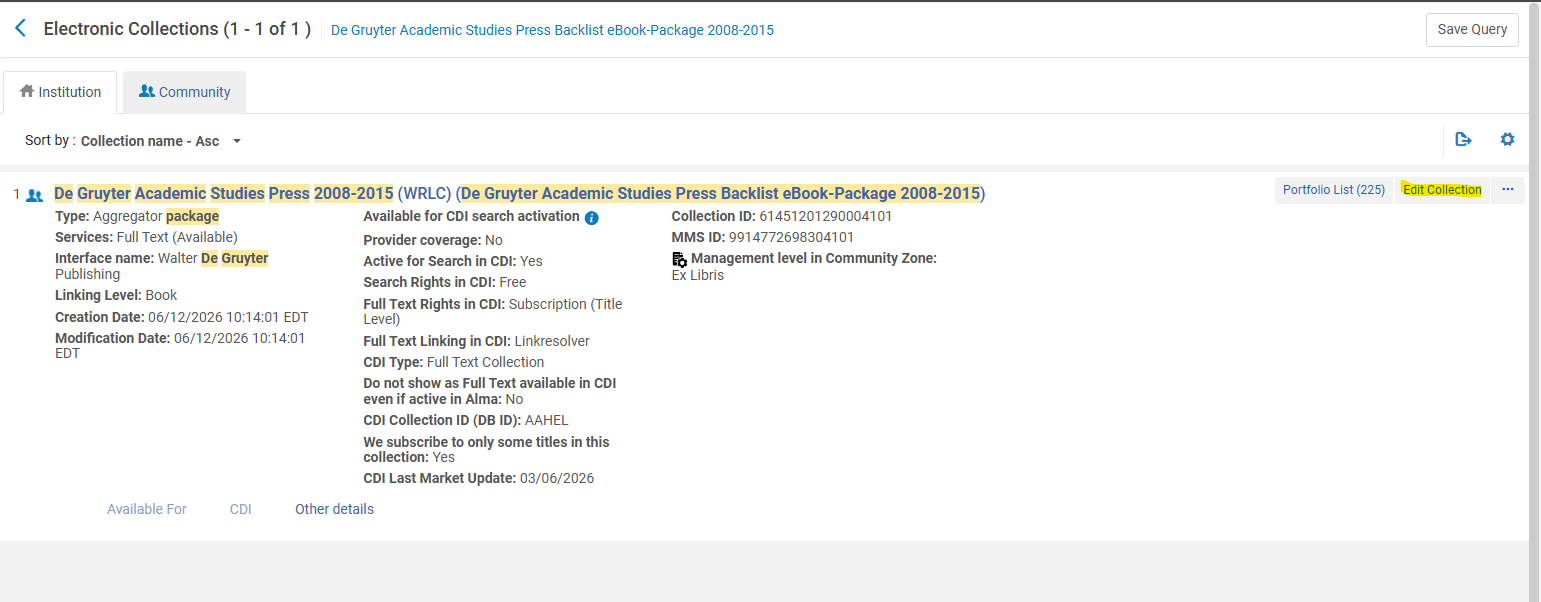1541x602 pixels.
Task: Click the Institution tab home icon
Action: click(27, 91)
